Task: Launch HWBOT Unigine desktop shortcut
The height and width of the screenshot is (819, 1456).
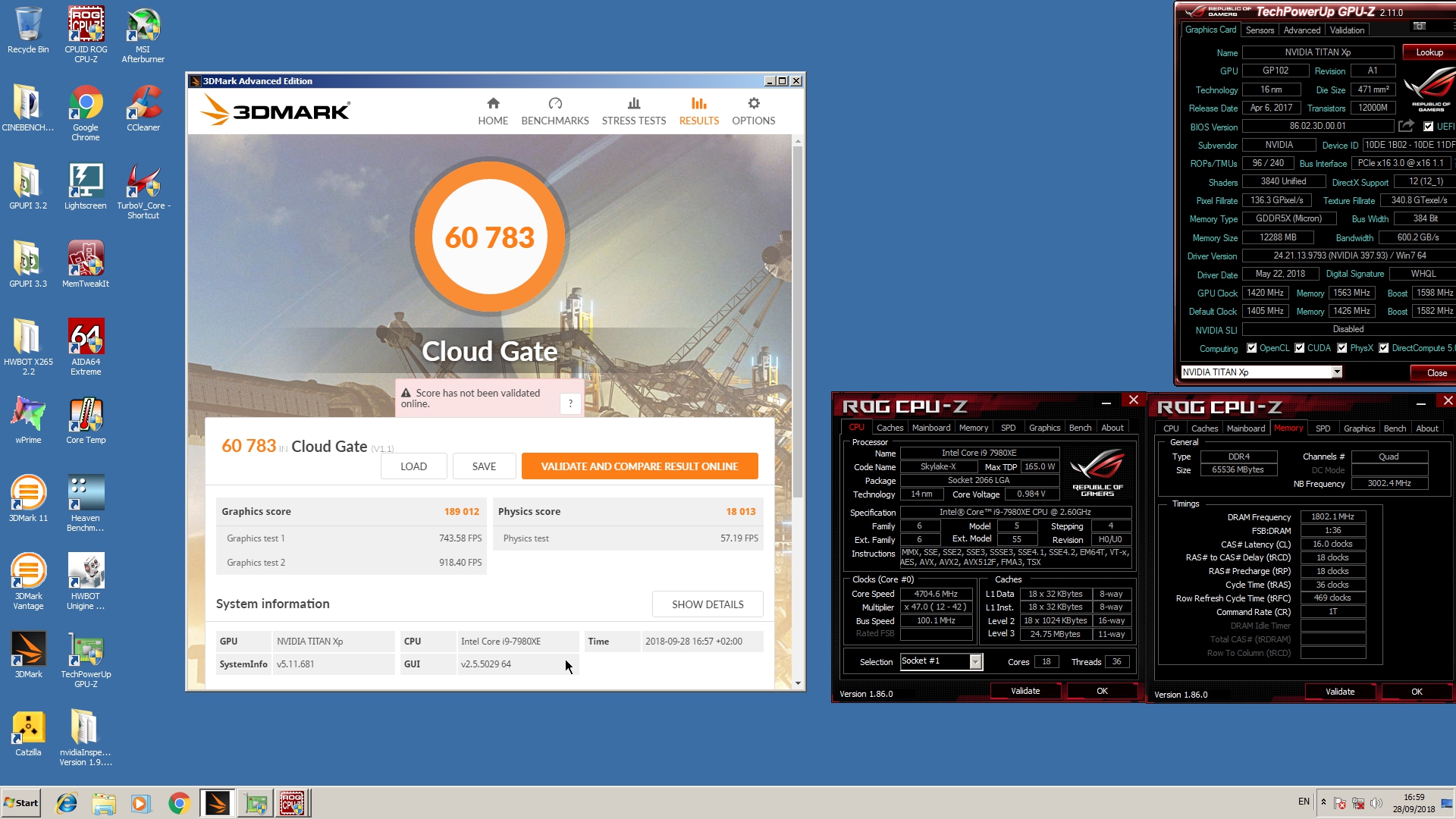Action: coord(86,581)
